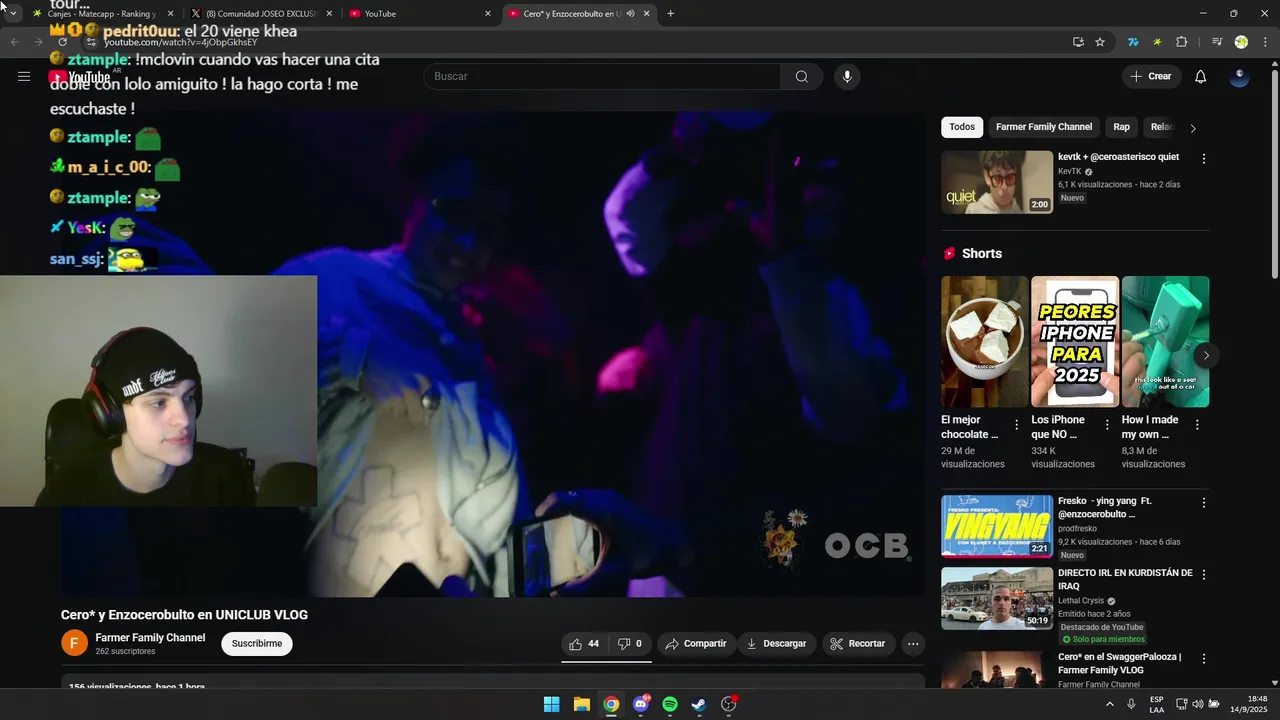This screenshot has height=720, width=1280.
Task: Switch to the YouTube browser tab
Action: point(420,13)
